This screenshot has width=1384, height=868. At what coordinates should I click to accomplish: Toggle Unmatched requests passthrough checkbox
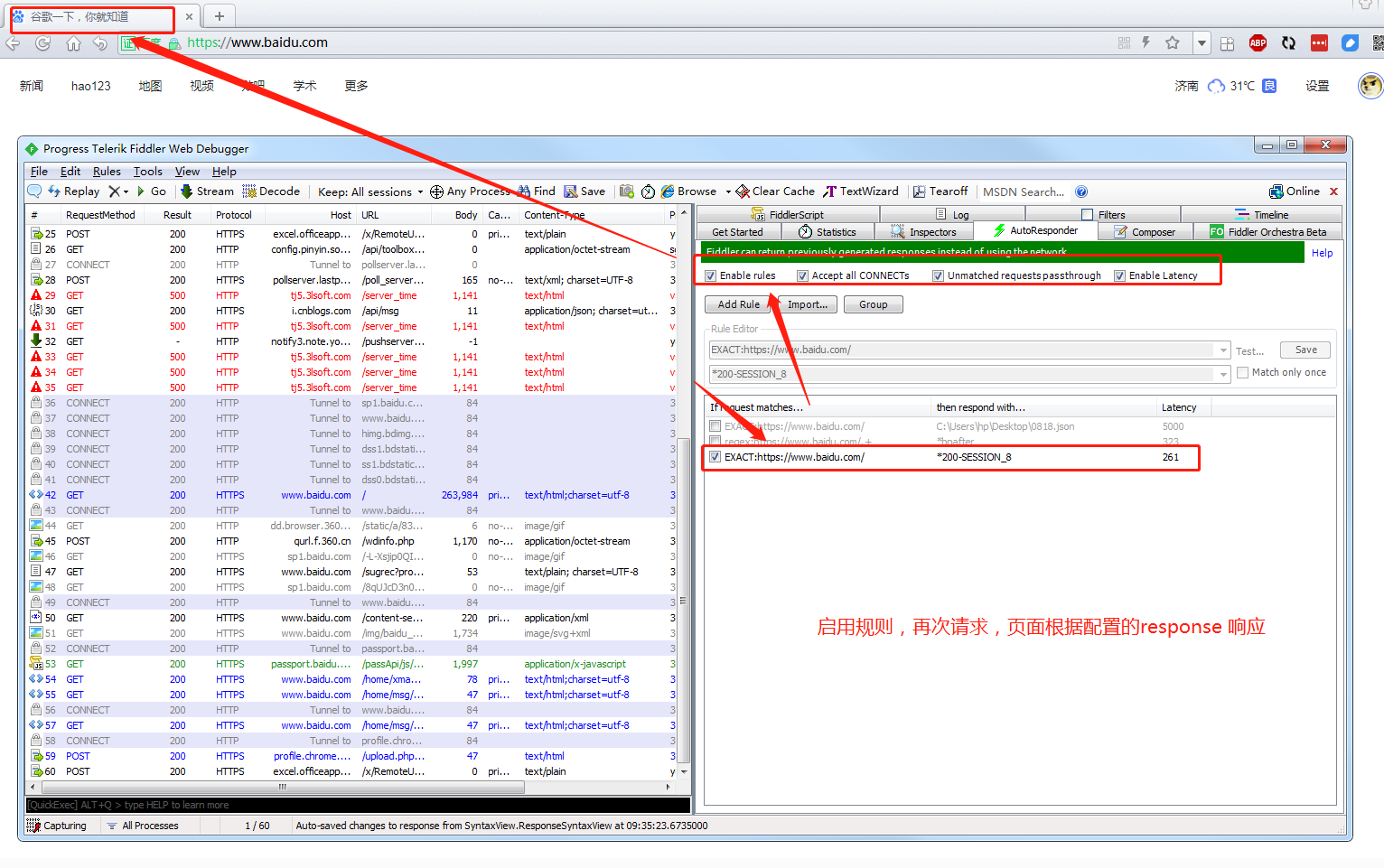[939, 275]
